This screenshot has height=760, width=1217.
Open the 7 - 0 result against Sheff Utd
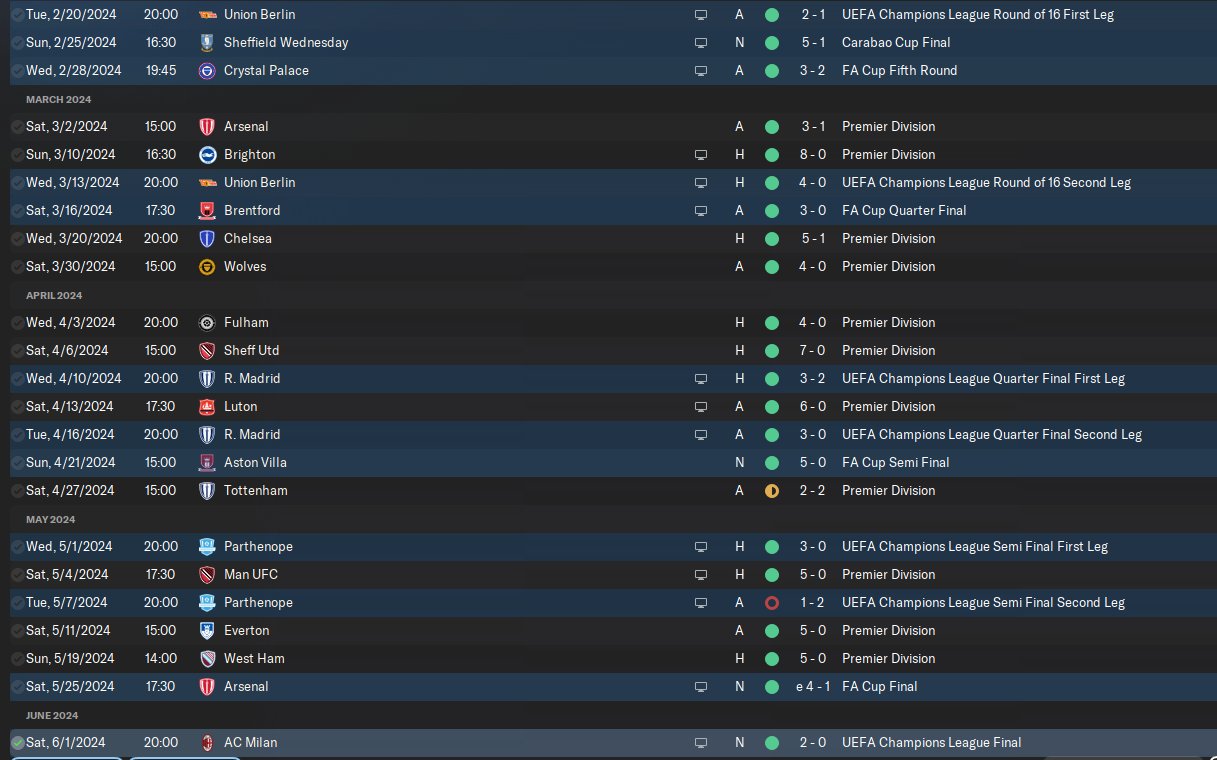[813, 351]
